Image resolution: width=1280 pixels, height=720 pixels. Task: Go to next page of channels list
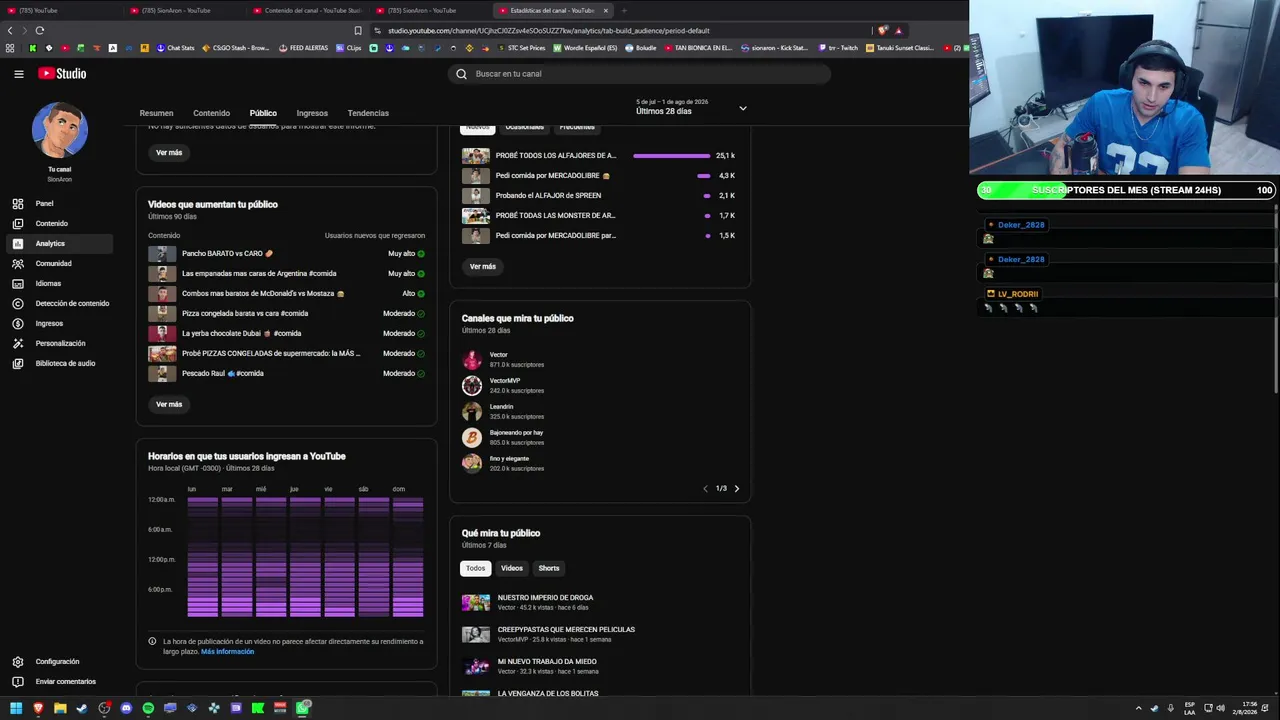[737, 489]
